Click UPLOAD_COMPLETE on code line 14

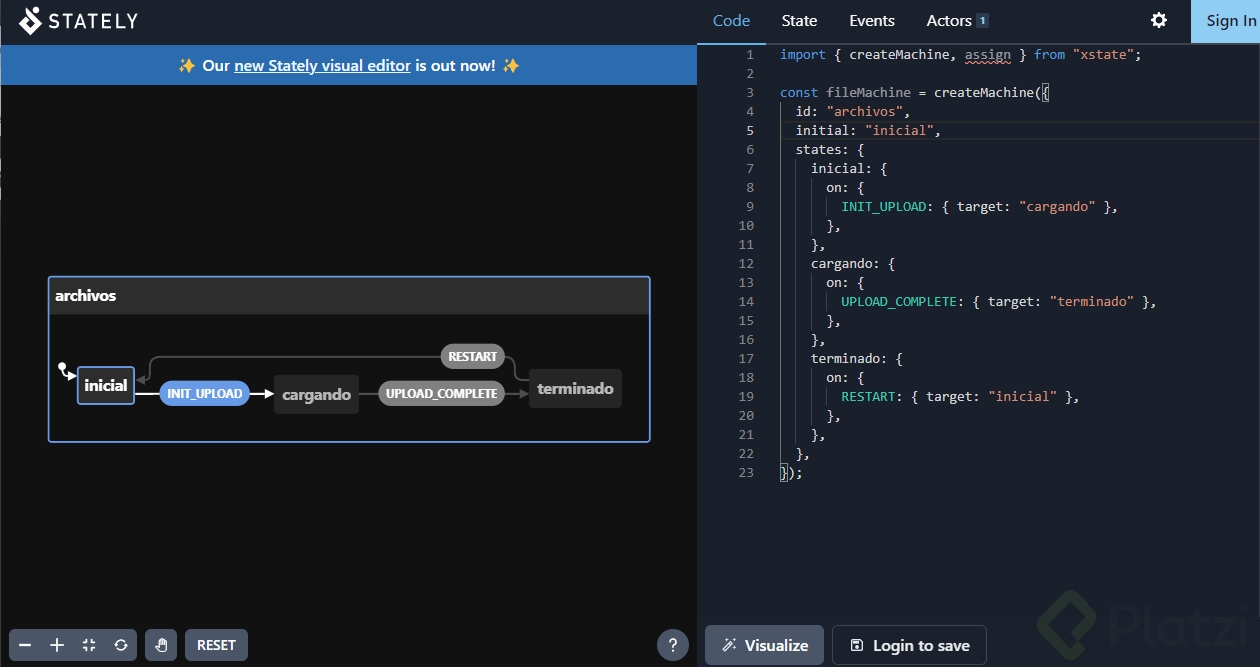click(899, 301)
